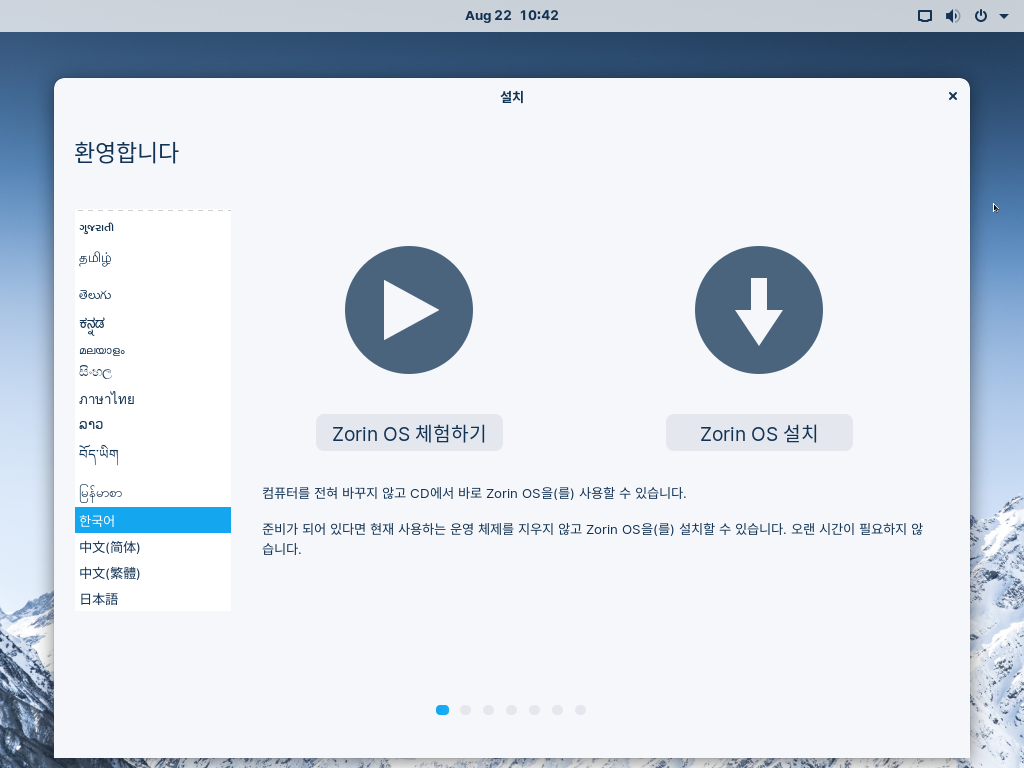Expand the system menu arrow in top bar
1024x768 pixels.
(x=1004, y=16)
